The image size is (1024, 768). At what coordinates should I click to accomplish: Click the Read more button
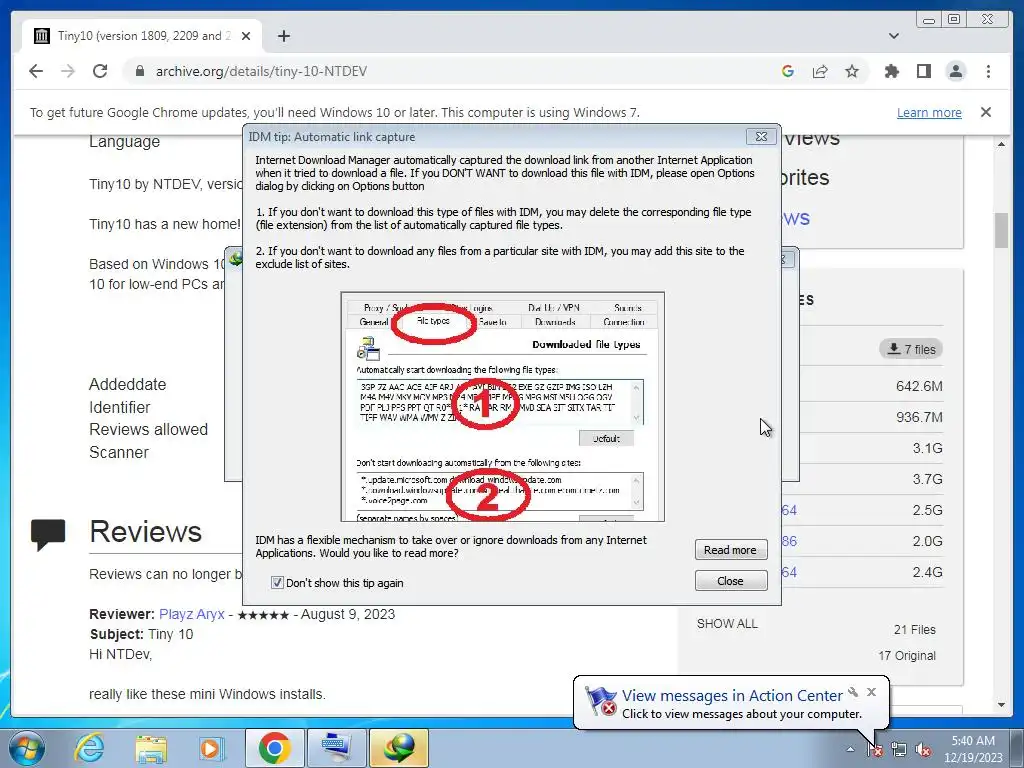coord(730,550)
